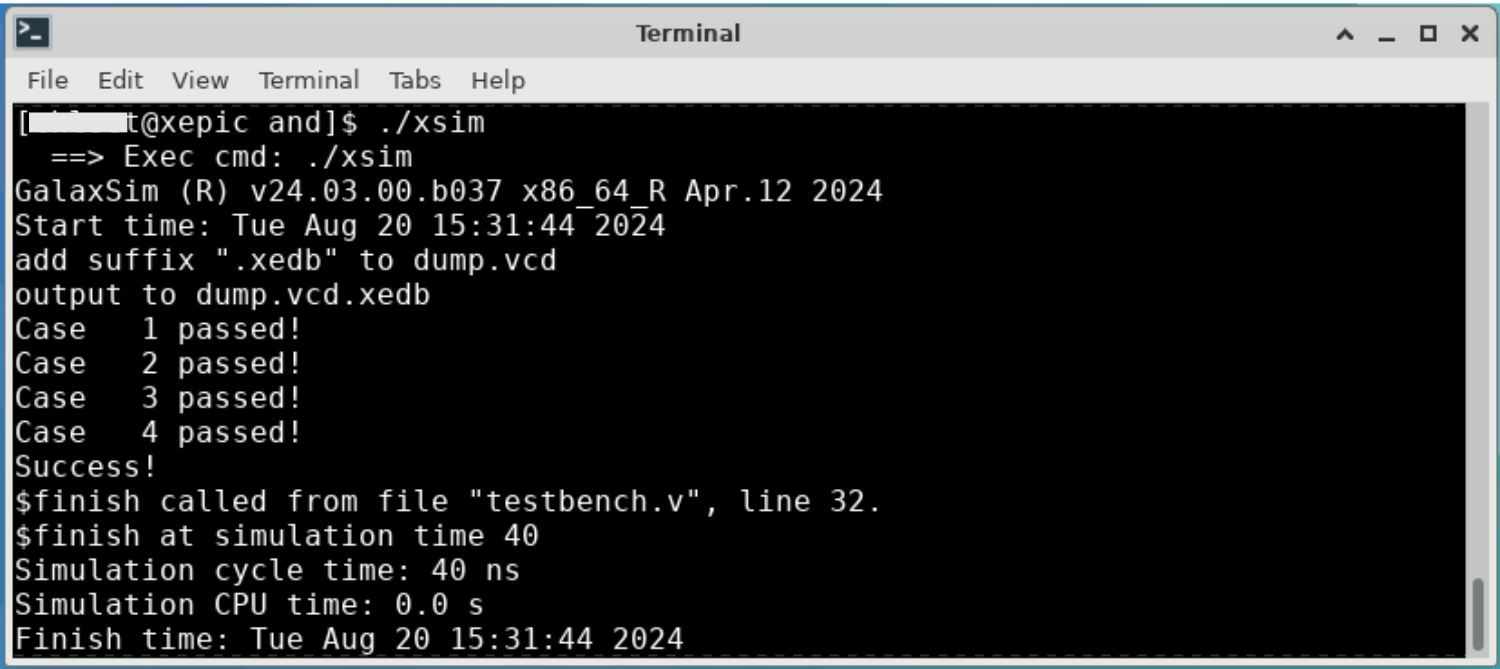Screen dimensions: 1500x669
Task: Click the "Terminal" title bar text
Action: pos(688,33)
